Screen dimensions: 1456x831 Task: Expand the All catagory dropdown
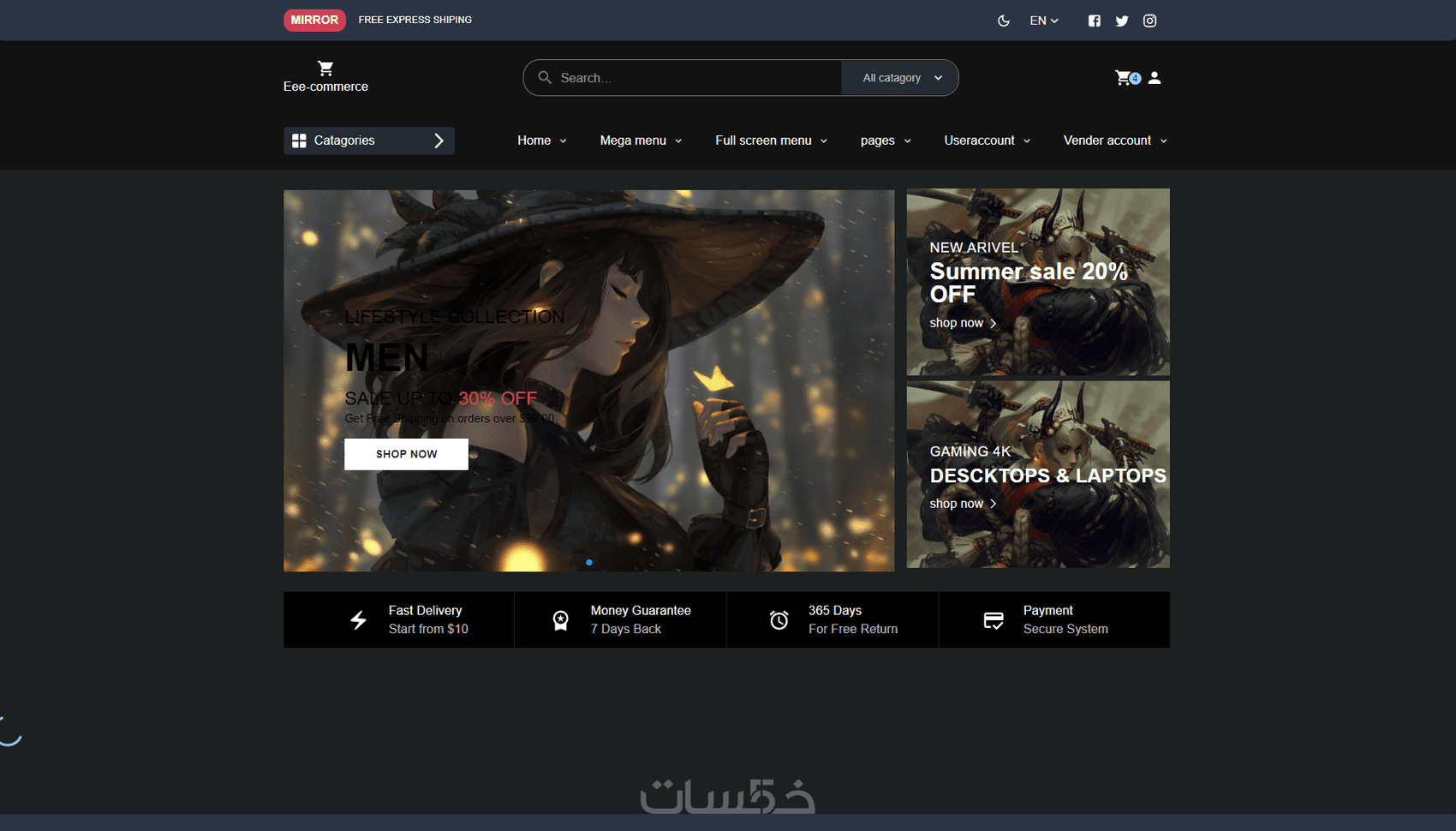point(900,78)
